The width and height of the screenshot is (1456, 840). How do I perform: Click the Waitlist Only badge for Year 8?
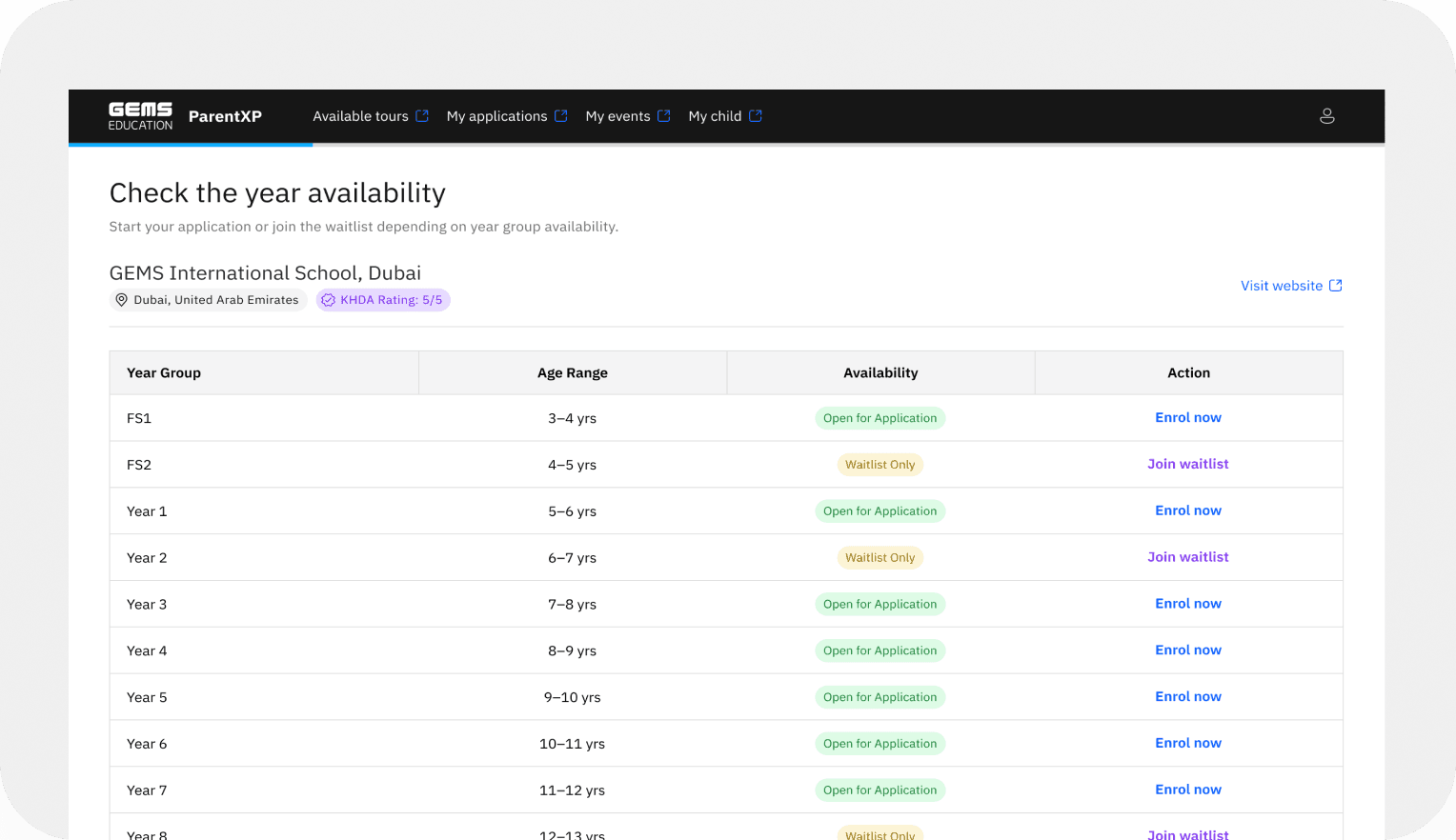click(x=880, y=833)
